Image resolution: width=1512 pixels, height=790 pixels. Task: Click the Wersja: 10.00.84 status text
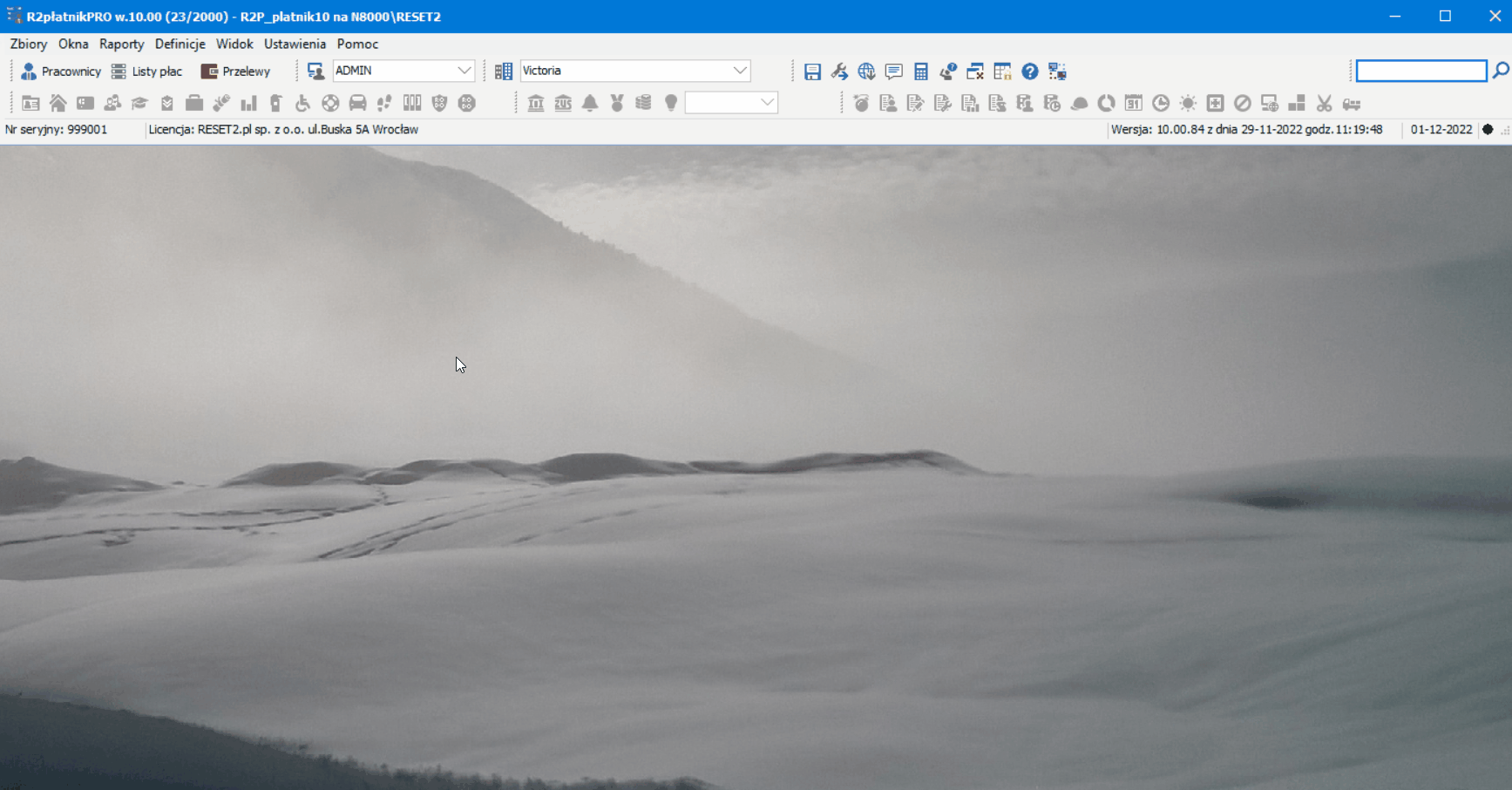[1246, 129]
